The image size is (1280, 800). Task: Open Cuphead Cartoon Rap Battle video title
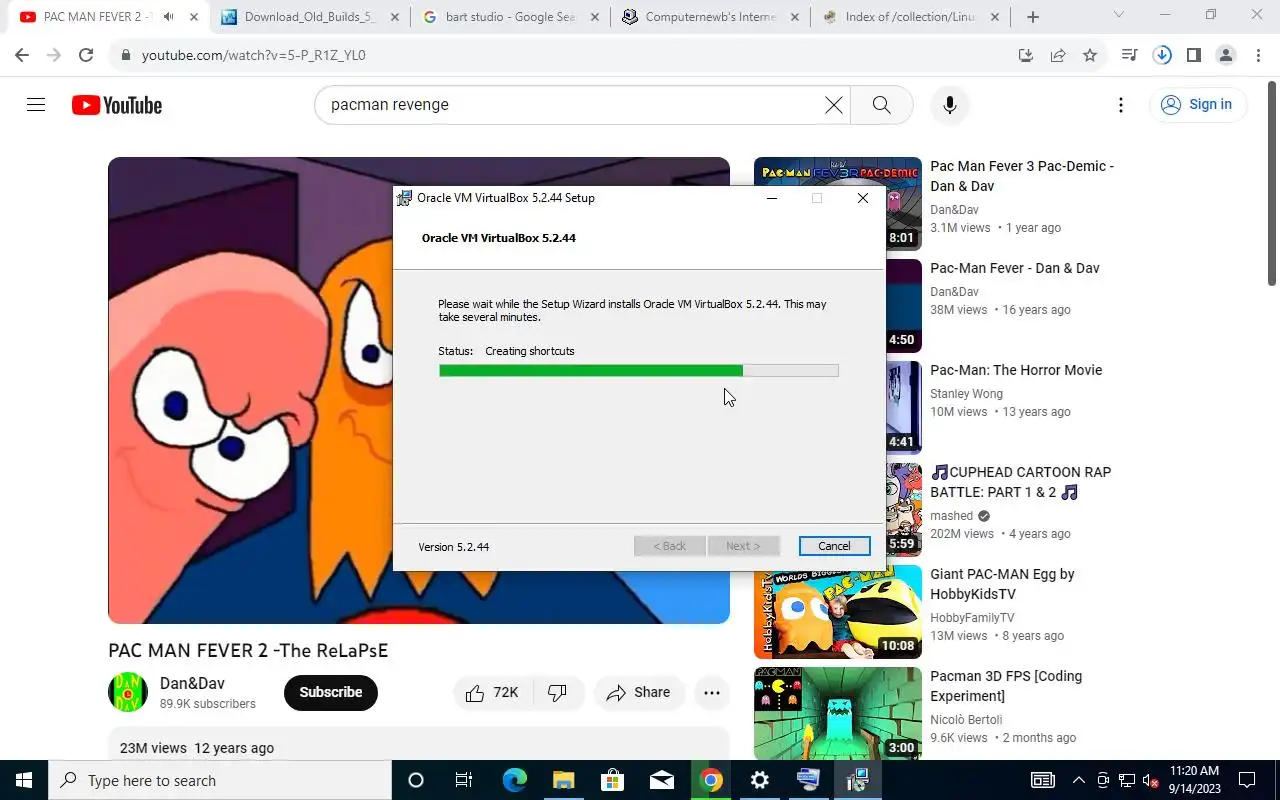[x=1021, y=482]
